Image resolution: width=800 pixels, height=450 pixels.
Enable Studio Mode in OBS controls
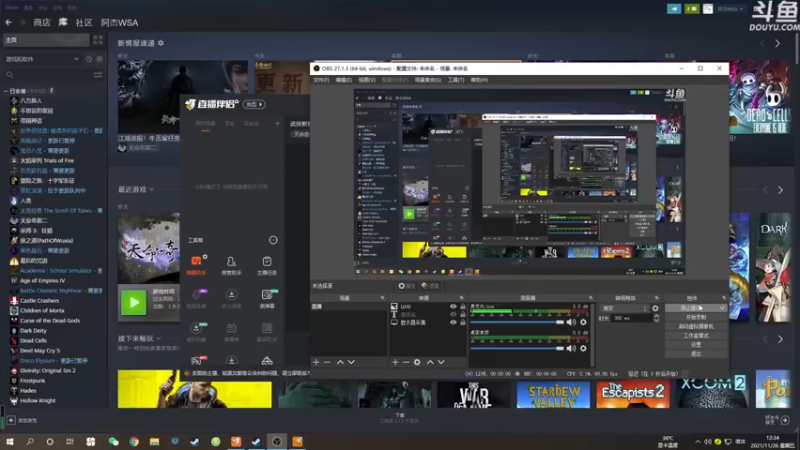pyautogui.click(x=696, y=336)
